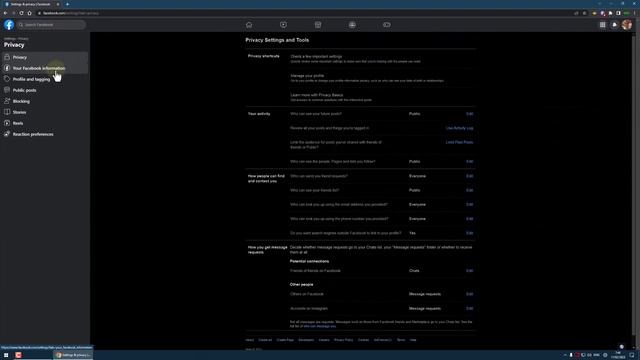Image resolution: width=640 pixels, height=360 pixels.
Task: Open a new browser tab
Action: click(67, 4)
